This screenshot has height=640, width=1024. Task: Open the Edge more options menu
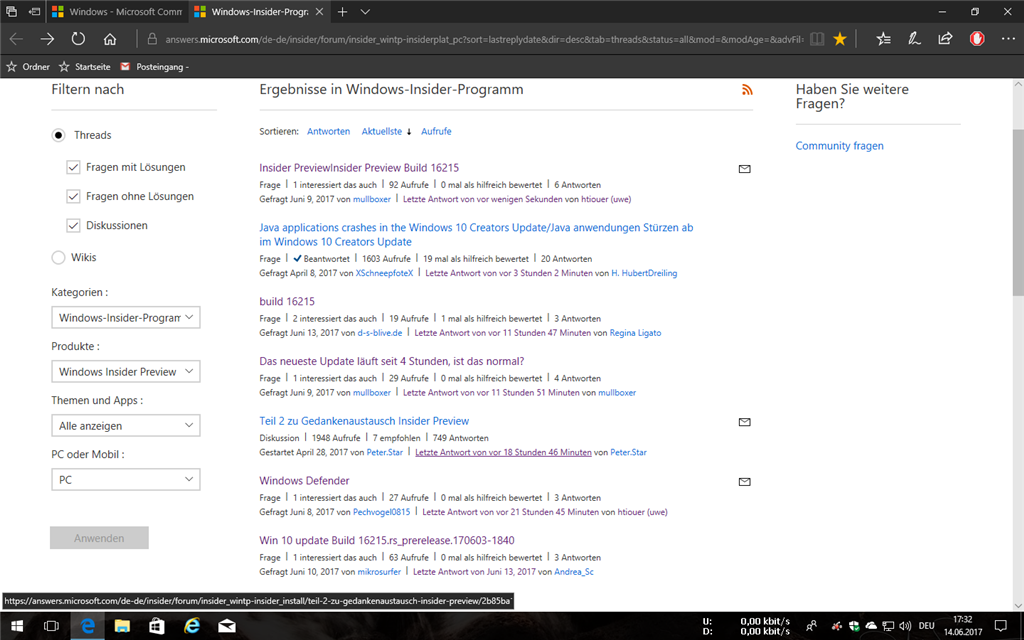[x=1008, y=39]
